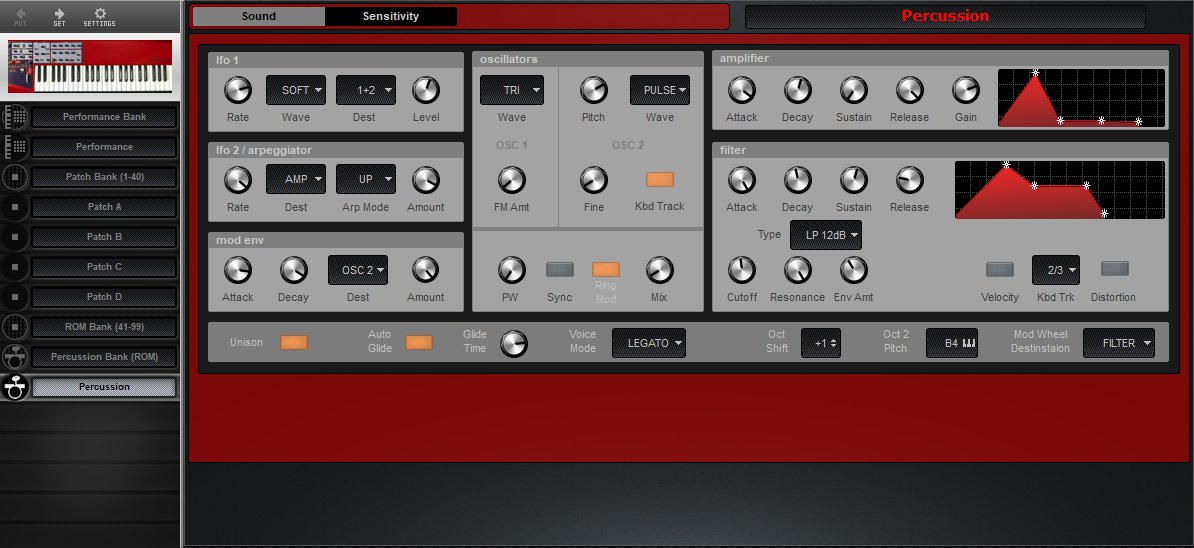The height and width of the screenshot is (548, 1194).
Task: Click the filter Cutoff knob
Action: tap(741, 270)
